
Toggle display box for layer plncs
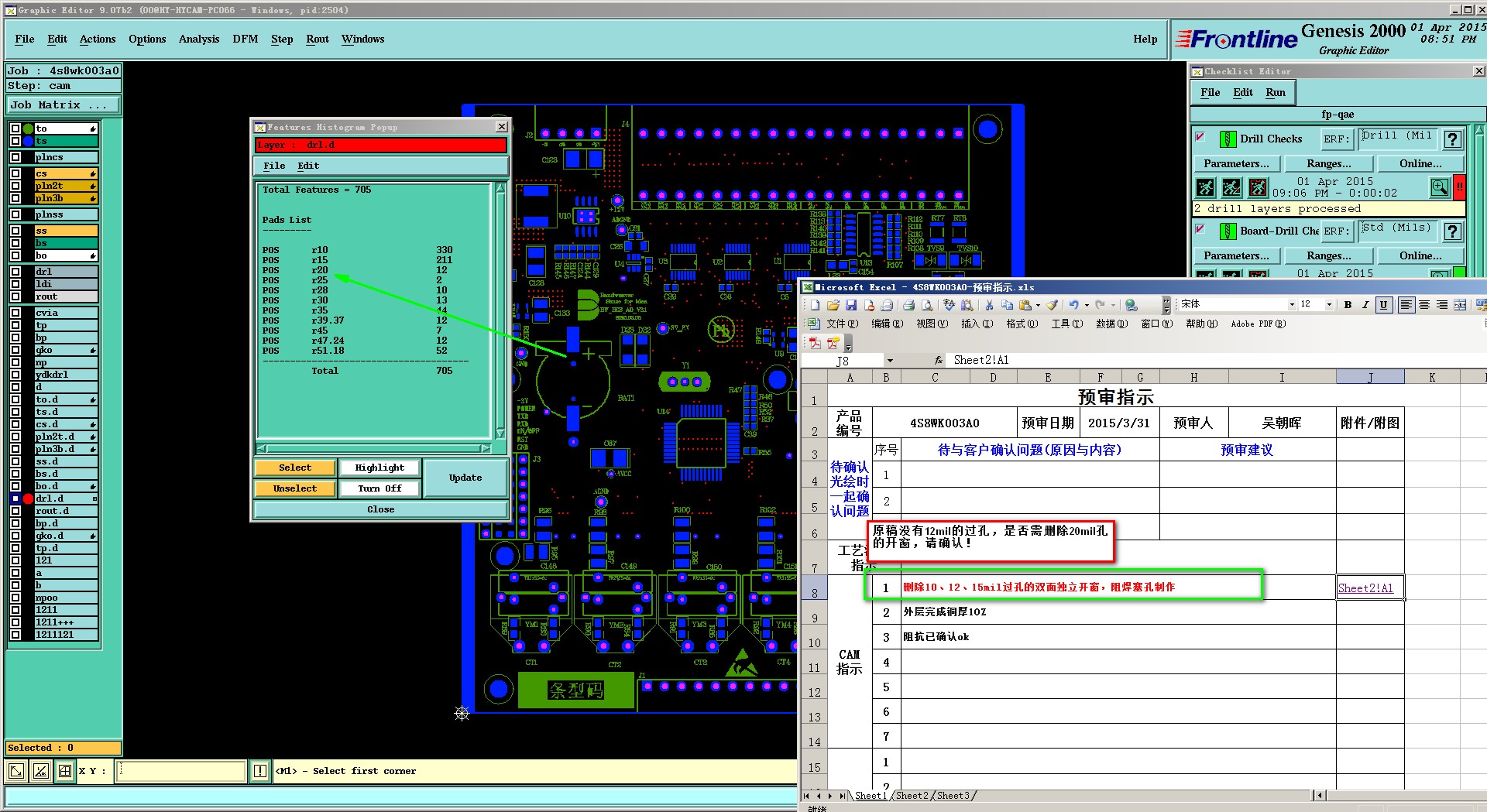pos(15,157)
